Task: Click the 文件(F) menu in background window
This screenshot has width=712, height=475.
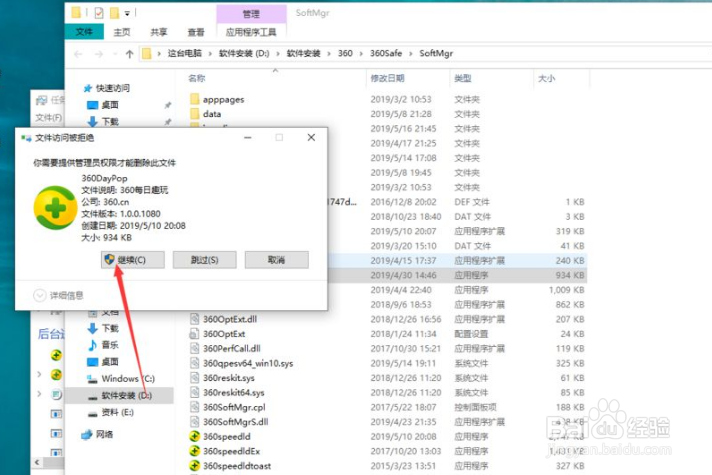Action: tap(49, 118)
